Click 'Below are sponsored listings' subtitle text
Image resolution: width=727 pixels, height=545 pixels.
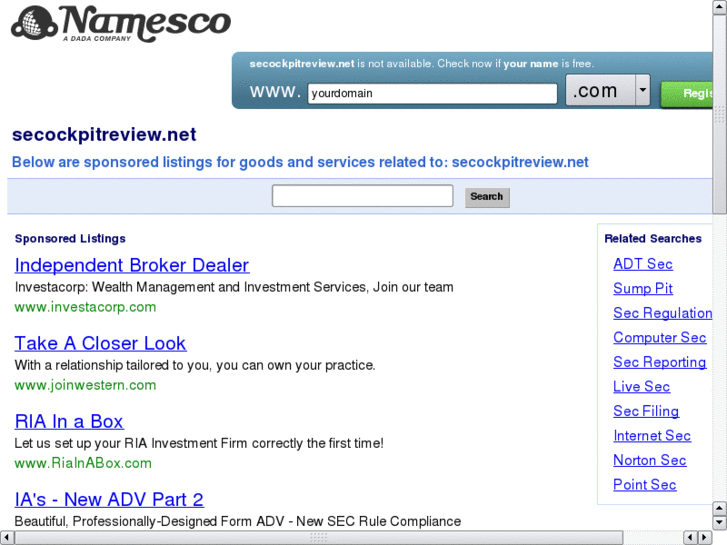300,162
